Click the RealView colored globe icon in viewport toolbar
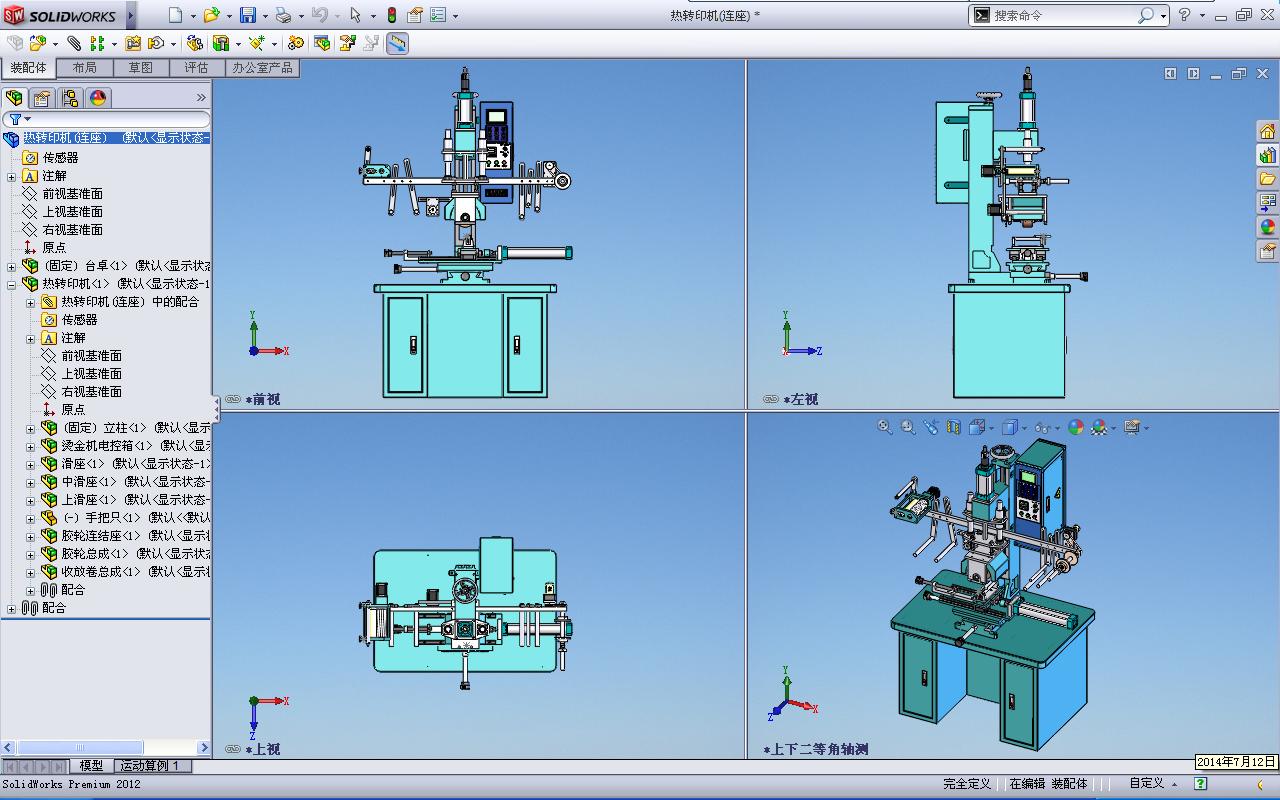The width and height of the screenshot is (1280, 800). pos(1075,427)
